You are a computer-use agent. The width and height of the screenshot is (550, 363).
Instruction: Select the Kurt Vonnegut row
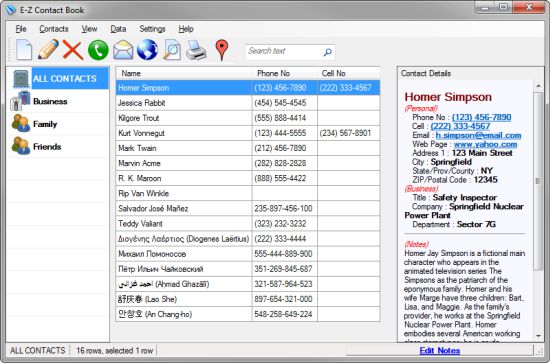(x=248, y=133)
